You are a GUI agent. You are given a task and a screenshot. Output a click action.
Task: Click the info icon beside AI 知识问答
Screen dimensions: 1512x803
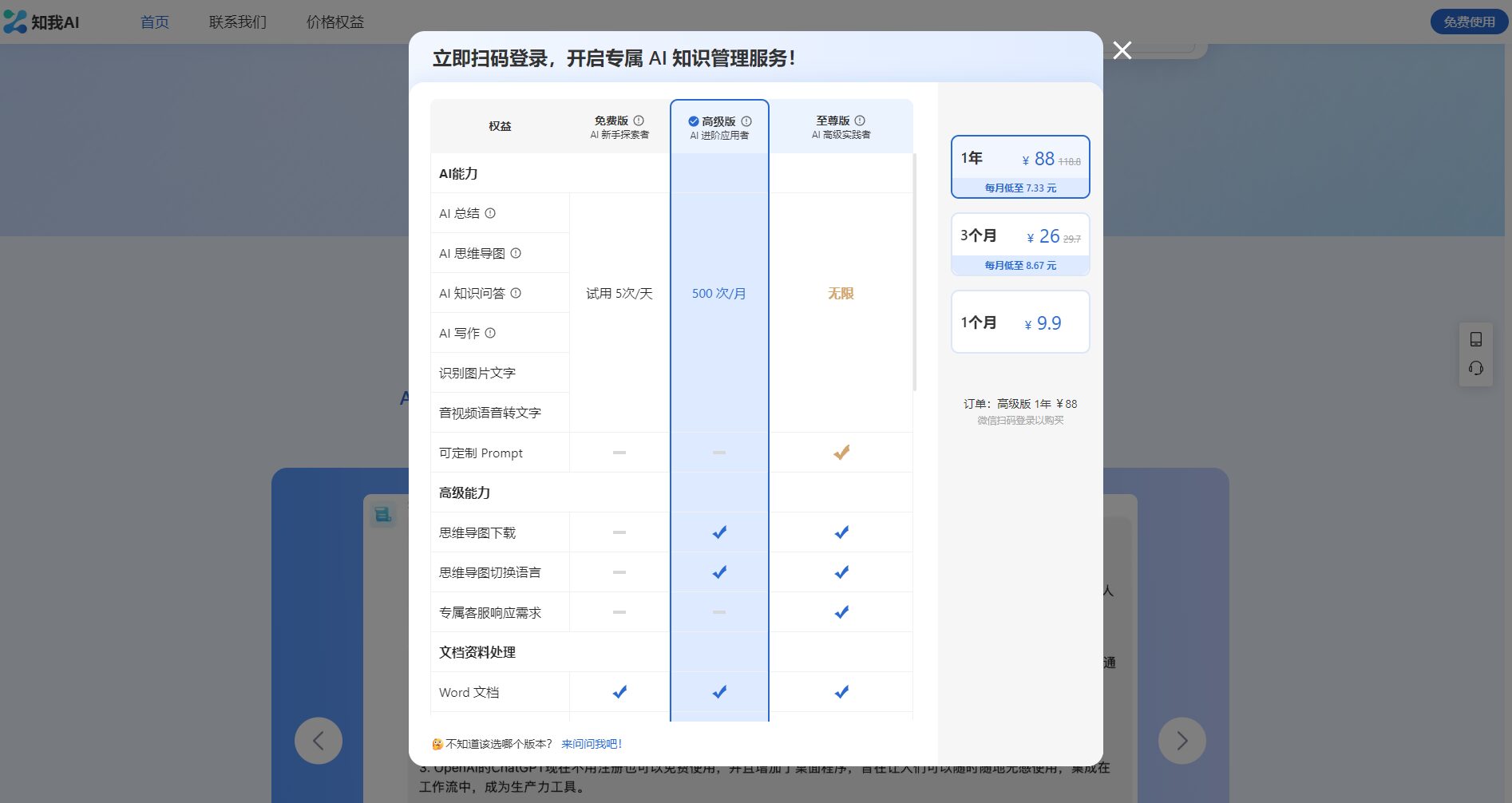[x=516, y=293]
